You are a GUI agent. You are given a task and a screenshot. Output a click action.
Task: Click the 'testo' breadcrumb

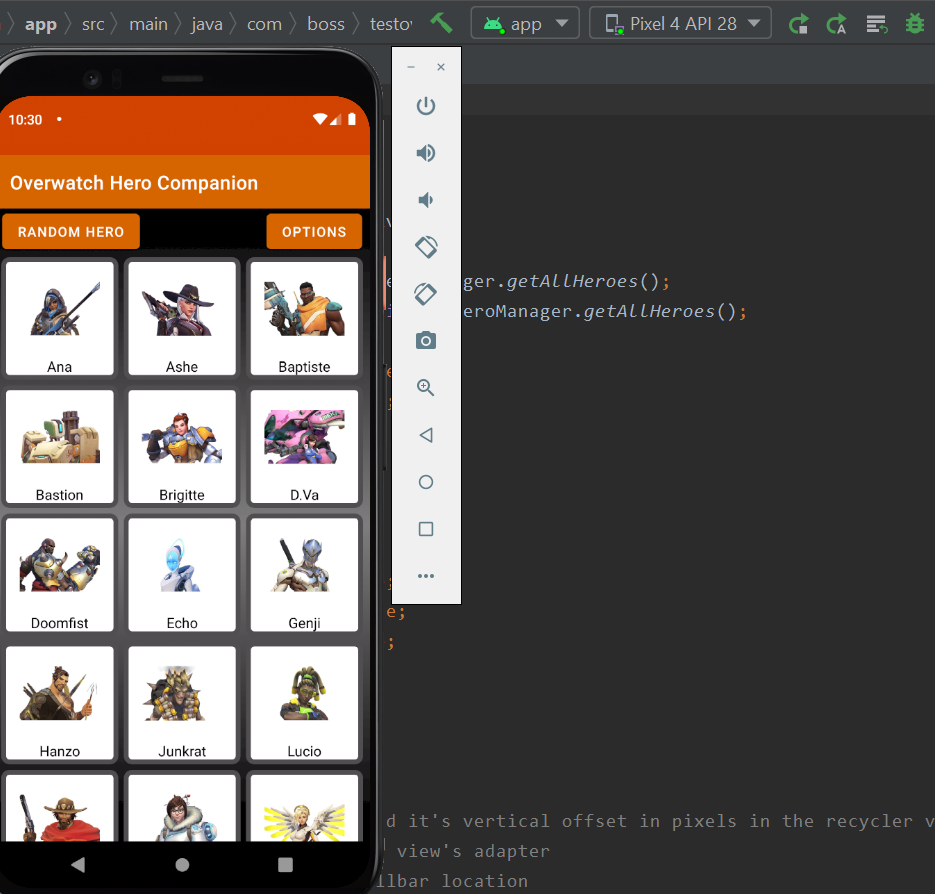click(391, 24)
